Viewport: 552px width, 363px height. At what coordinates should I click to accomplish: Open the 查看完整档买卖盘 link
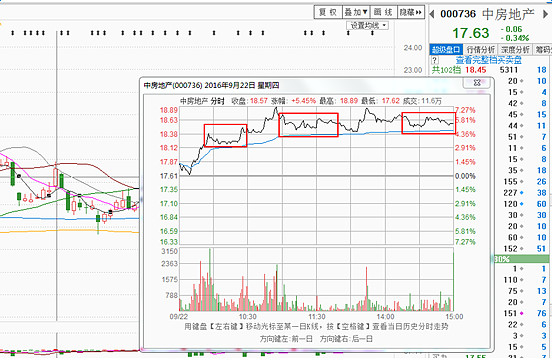pyautogui.click(x=489, y=60)
